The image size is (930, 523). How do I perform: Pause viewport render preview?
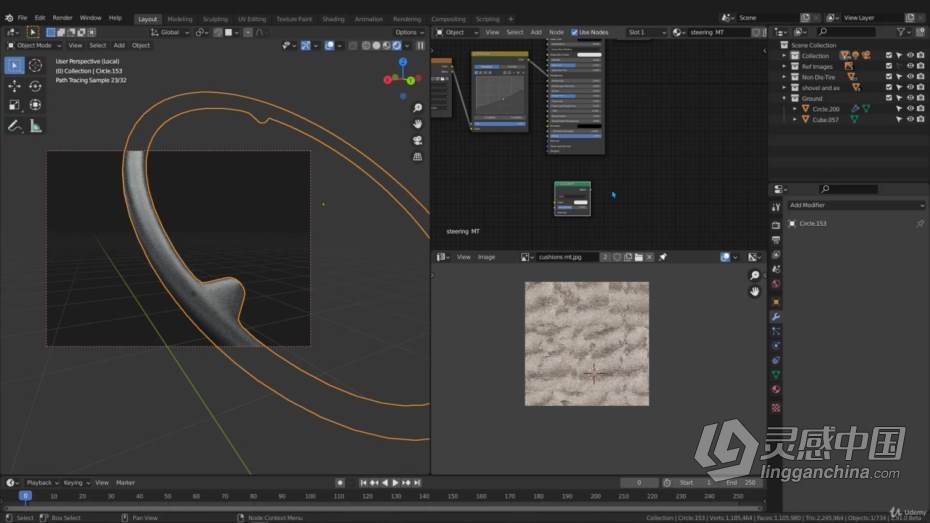(421, 46)
